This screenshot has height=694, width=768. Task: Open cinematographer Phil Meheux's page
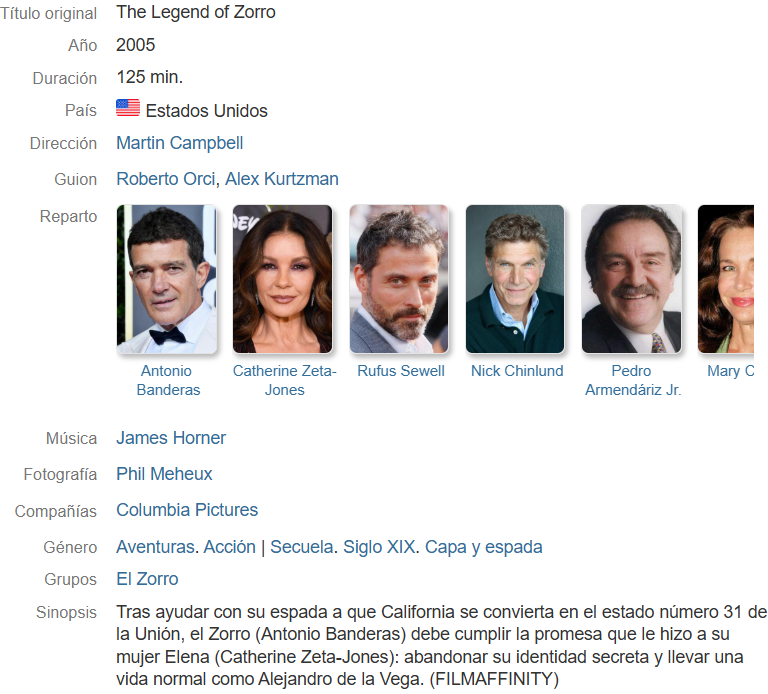164,474
